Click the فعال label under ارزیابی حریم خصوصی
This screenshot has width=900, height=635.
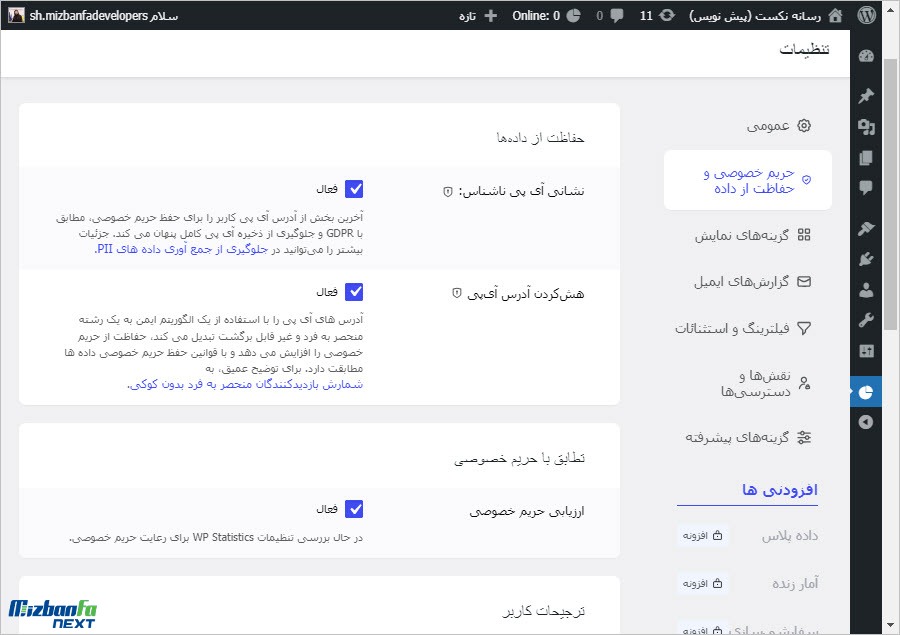[327, 509]
